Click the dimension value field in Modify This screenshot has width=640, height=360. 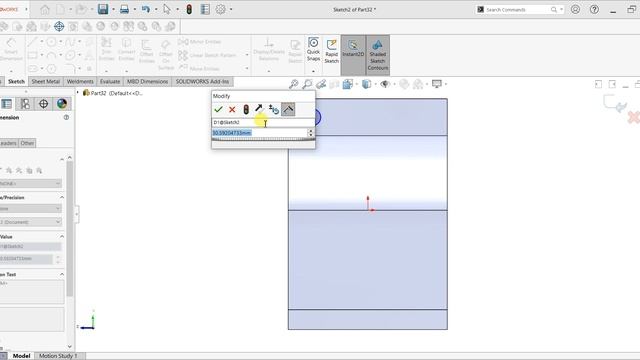[x=260, y=133]
